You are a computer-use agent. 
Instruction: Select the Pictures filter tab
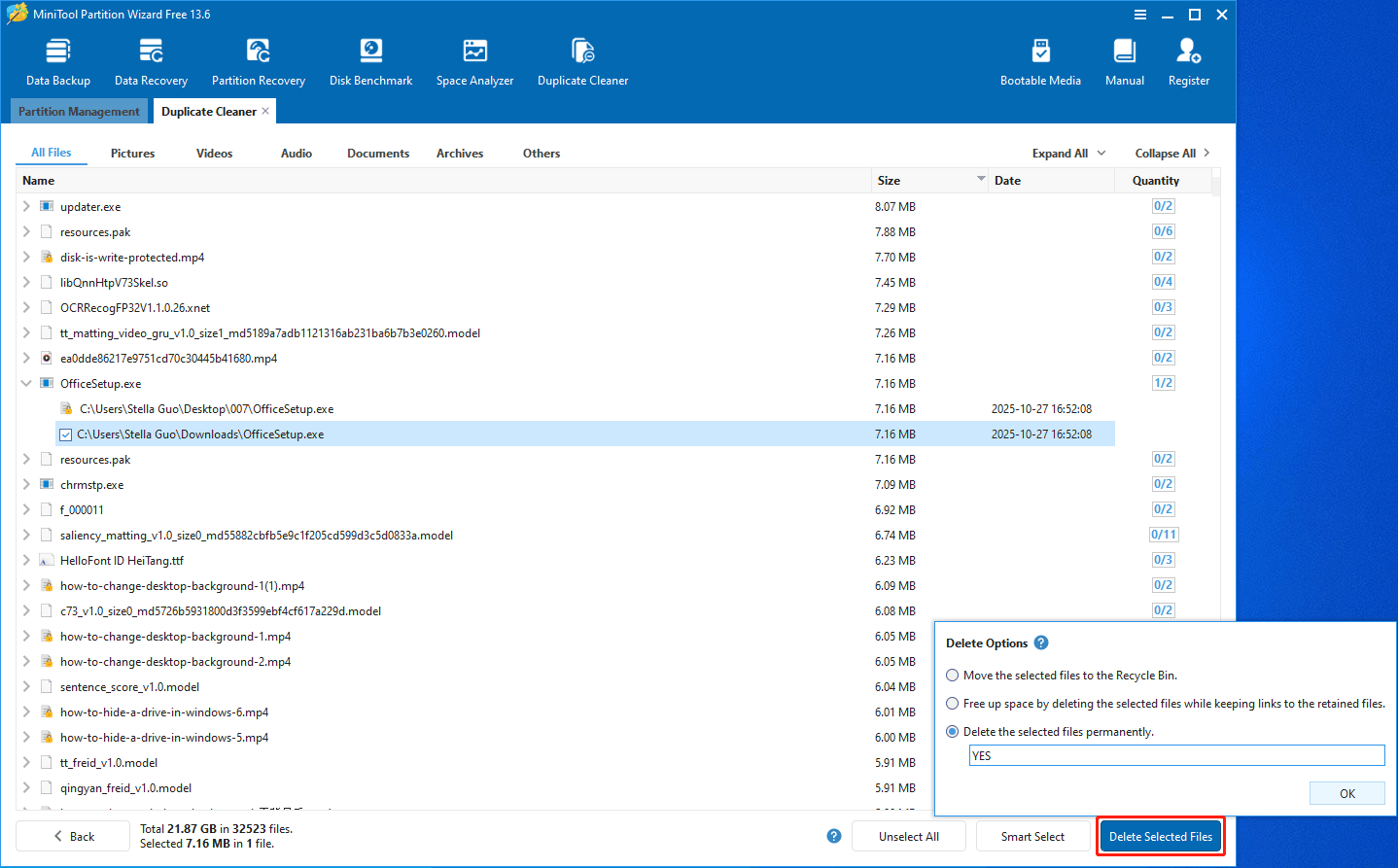(132, 154)
